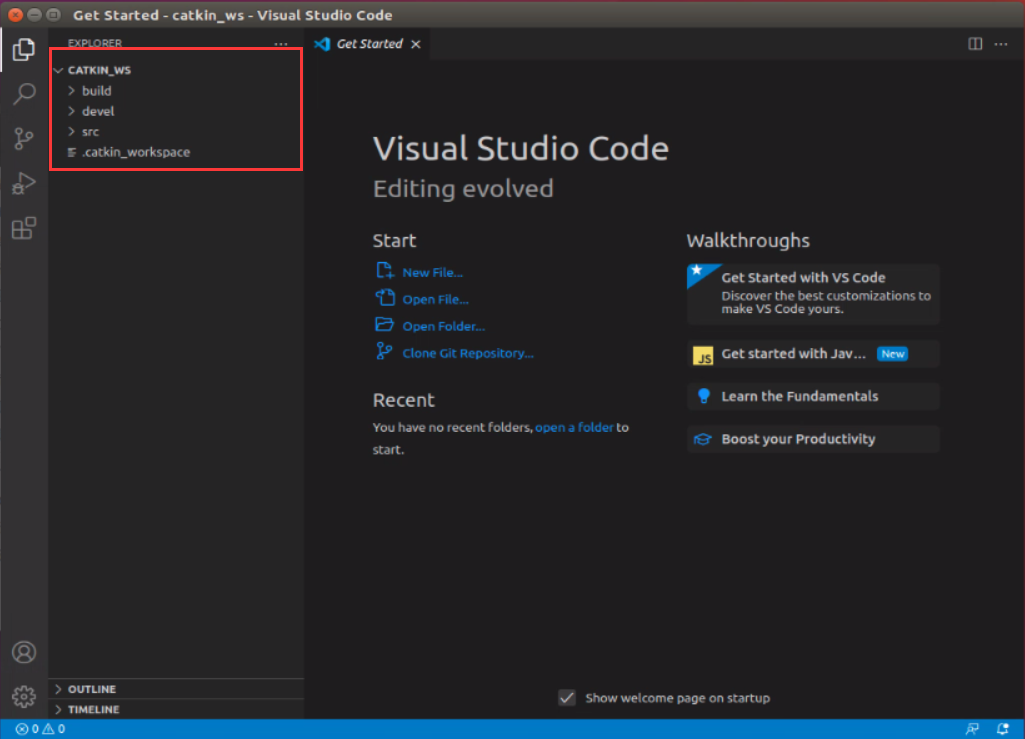This screenshot has width=1025, height=739.
Task: Open the Search view in activity bar
Action: pos(24,94)
